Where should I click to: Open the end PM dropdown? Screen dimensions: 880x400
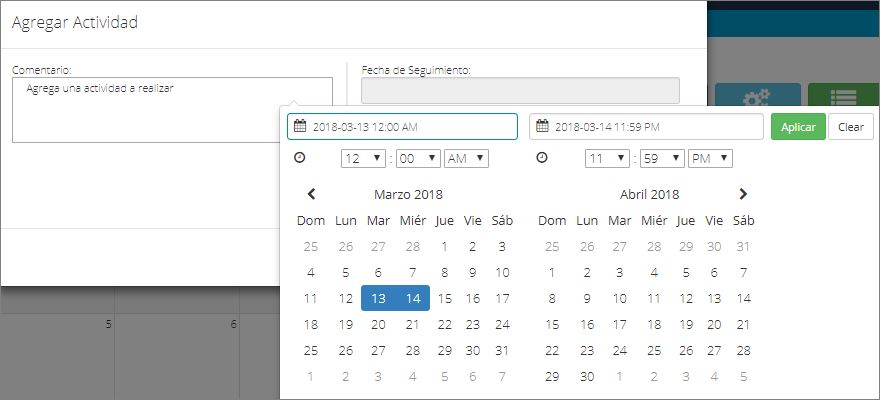click(x=711, y=159)
